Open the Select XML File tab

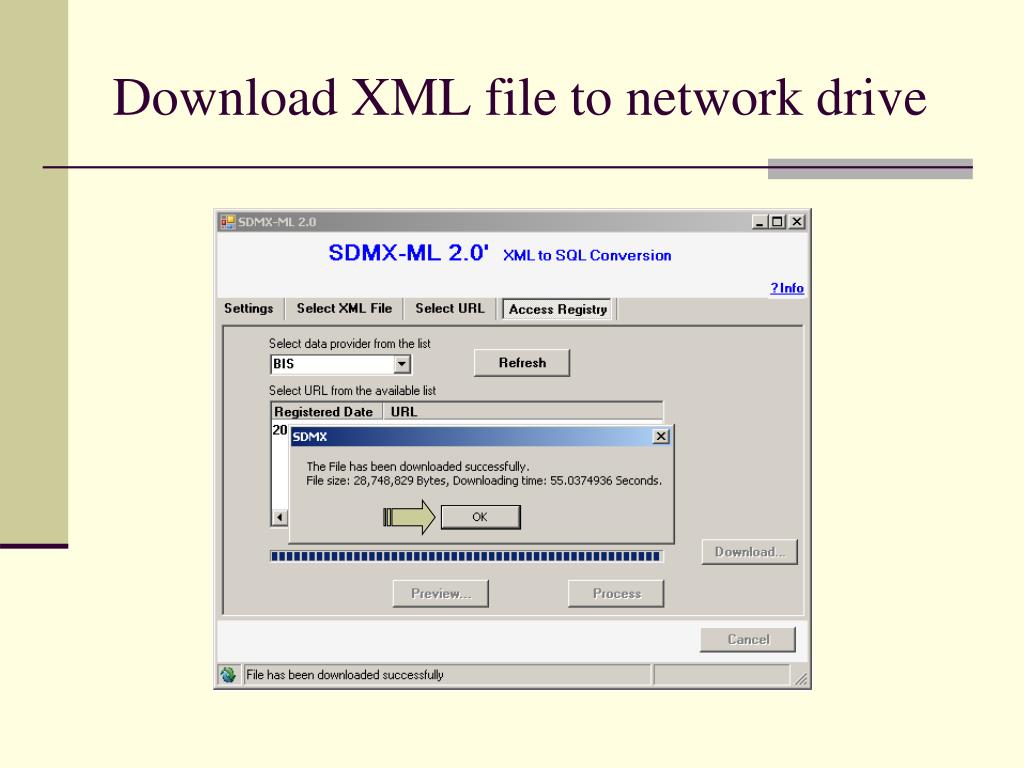[x=344, y=308]
